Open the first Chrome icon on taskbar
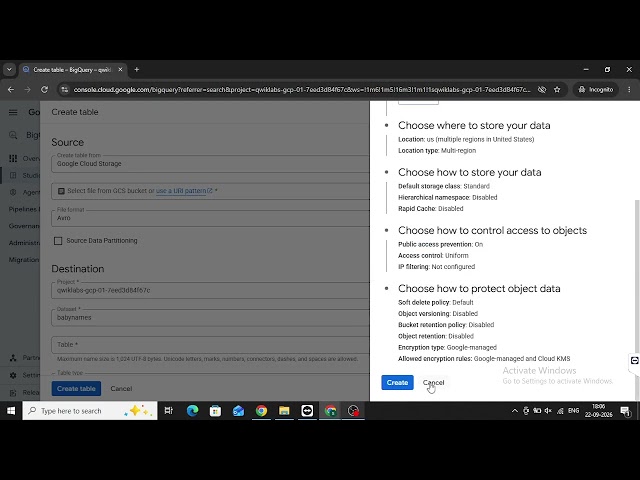 (x=262, y=411)
